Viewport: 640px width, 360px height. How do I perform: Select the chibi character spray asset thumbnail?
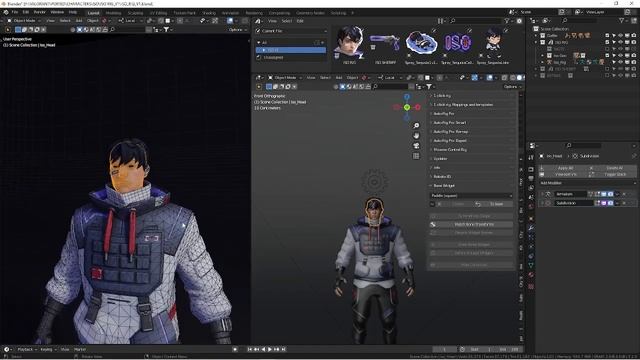[493, 42]
